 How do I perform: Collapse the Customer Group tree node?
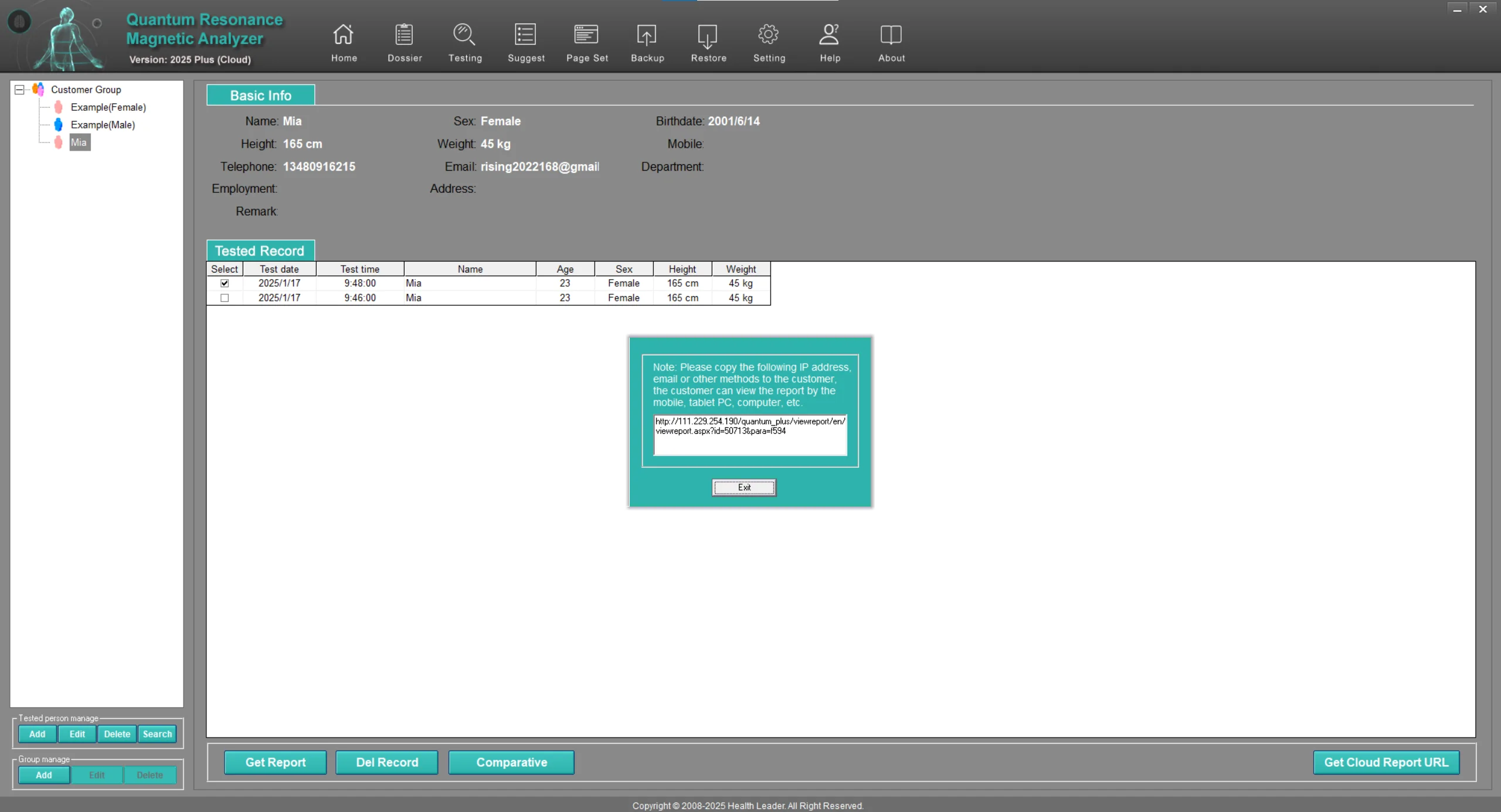[19, 90]
